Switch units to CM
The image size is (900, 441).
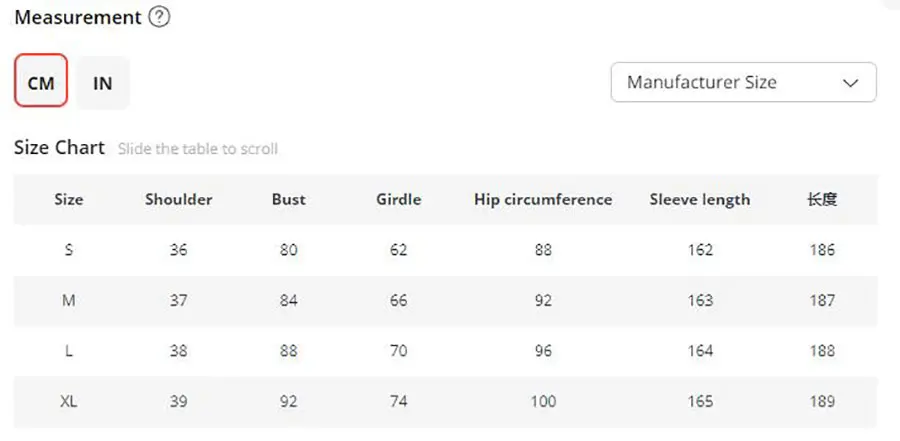(x=41, y=83)
